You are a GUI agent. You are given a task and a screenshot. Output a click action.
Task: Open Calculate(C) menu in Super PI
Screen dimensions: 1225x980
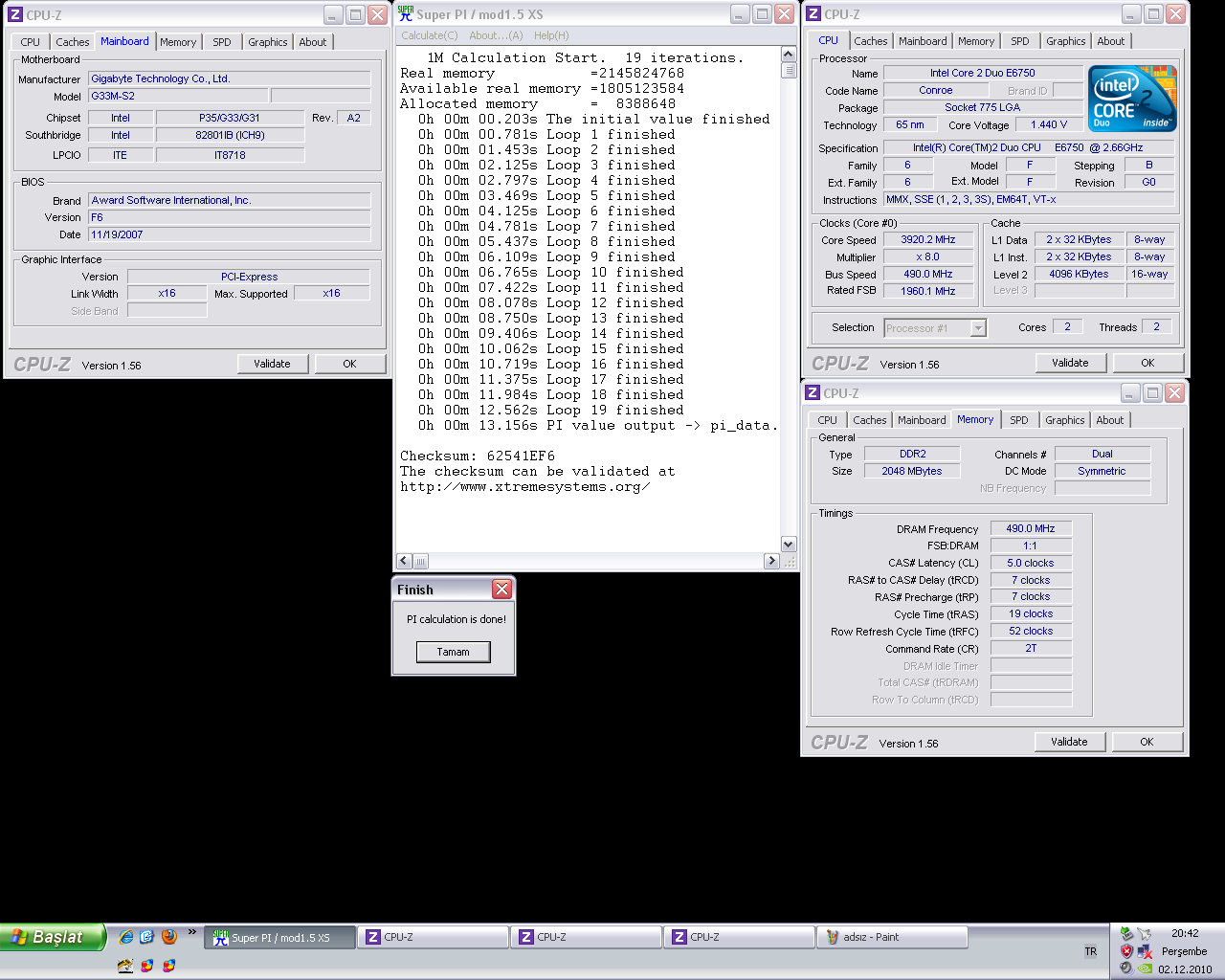pos(430,35)
